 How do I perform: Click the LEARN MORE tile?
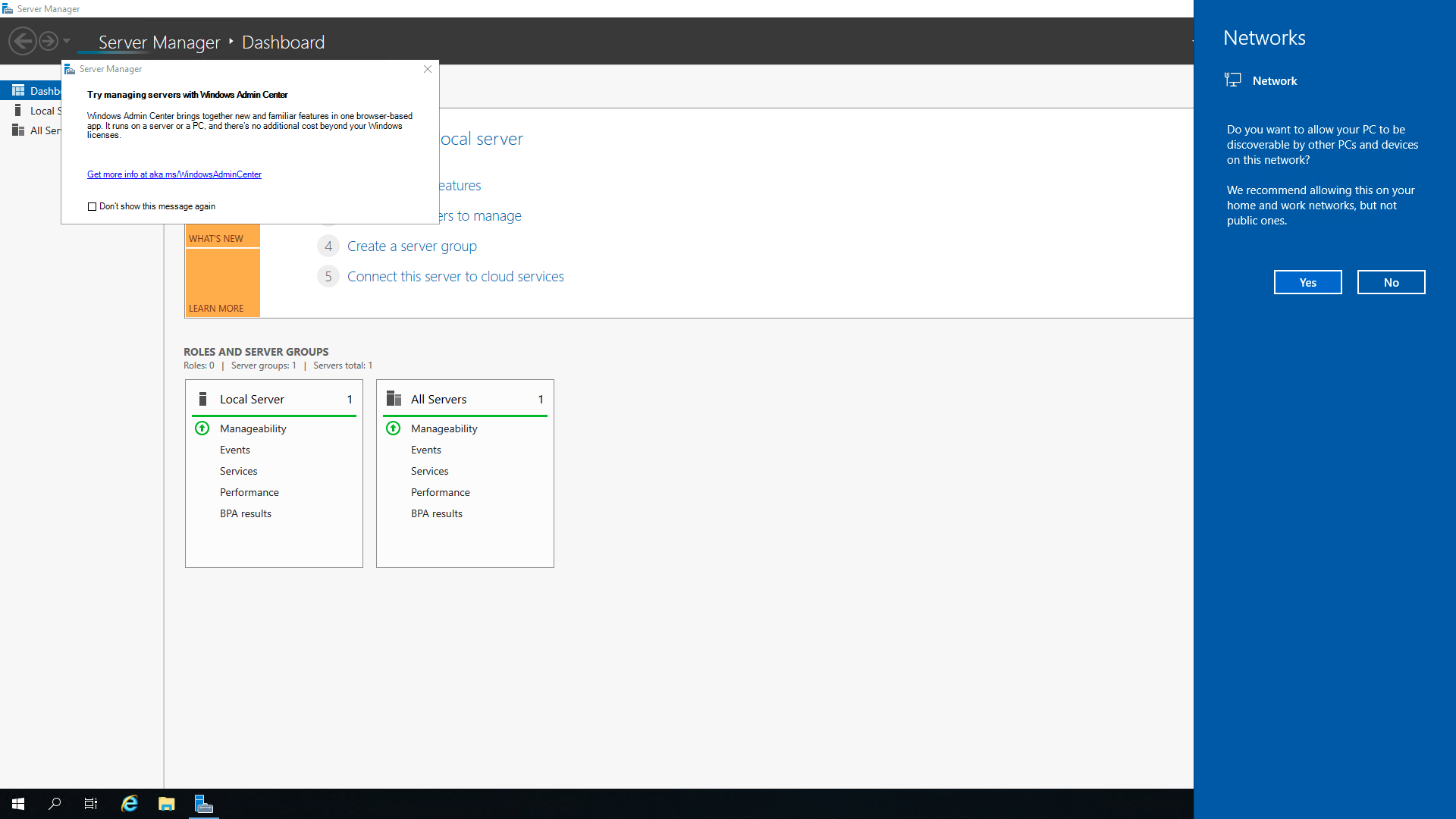click(222, 282)
